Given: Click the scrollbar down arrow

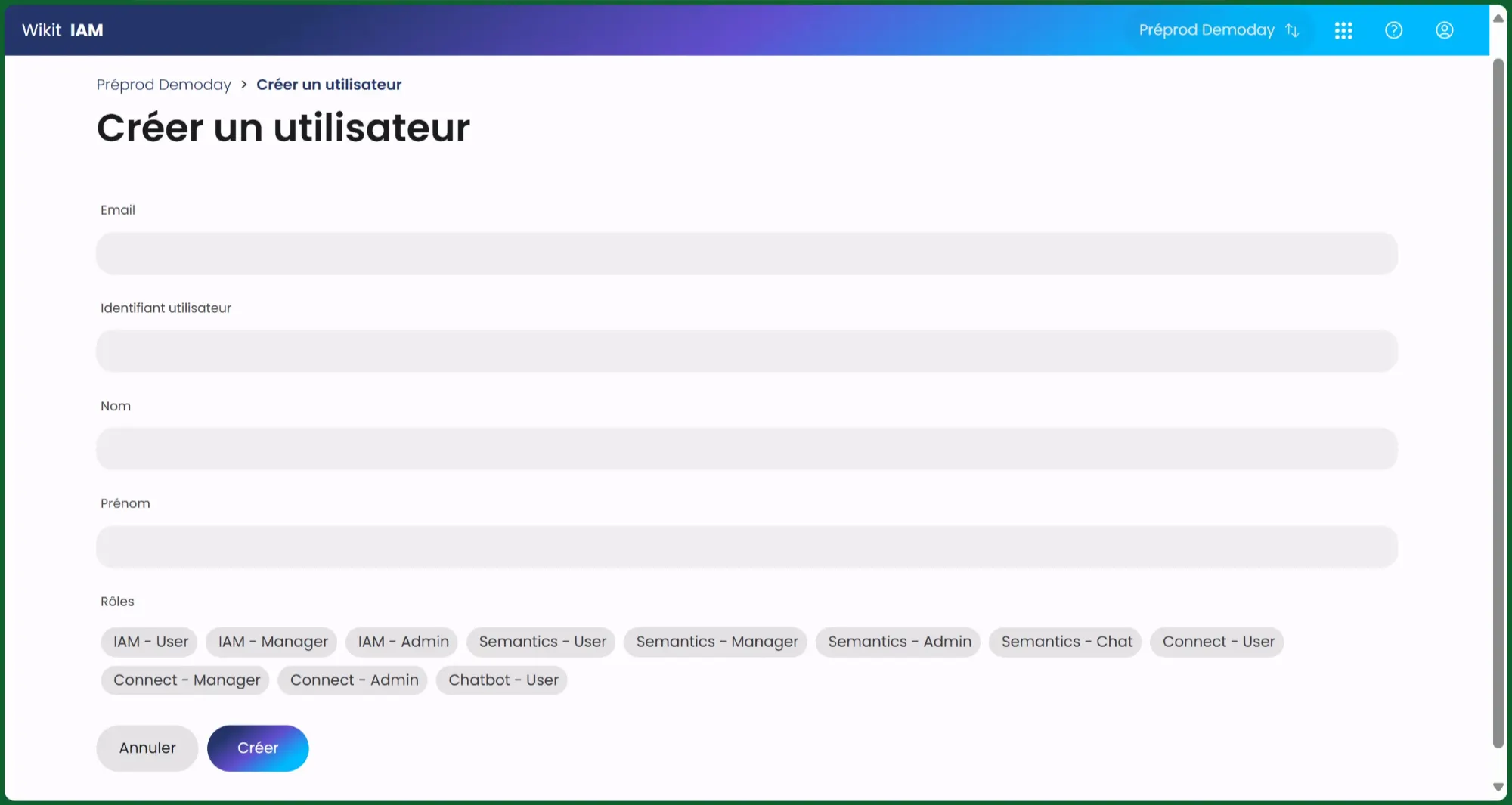Looking at the screenshot, I should [1498, 787].
